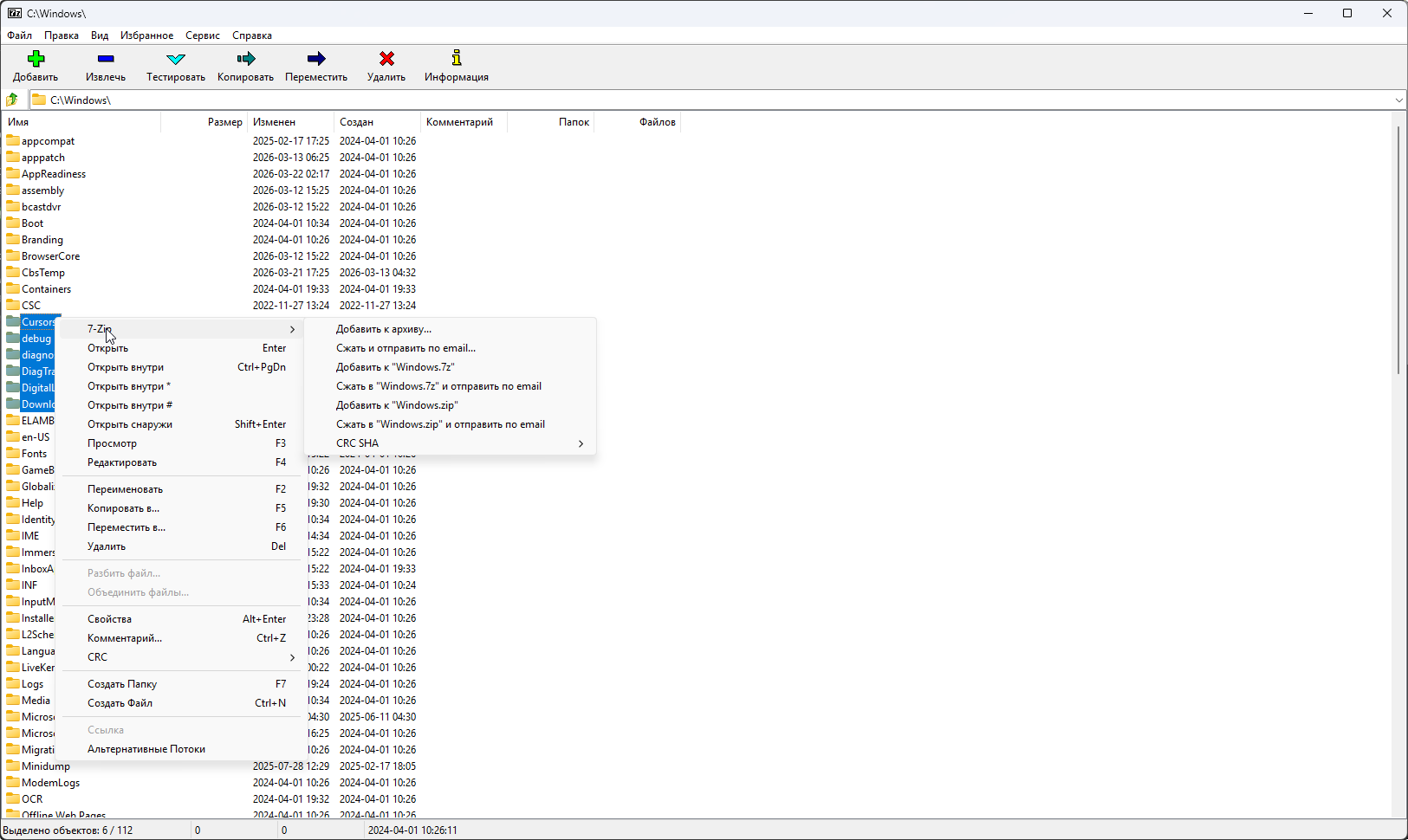
Task: Click the folder icon of Boot
Action: point(13,223)
